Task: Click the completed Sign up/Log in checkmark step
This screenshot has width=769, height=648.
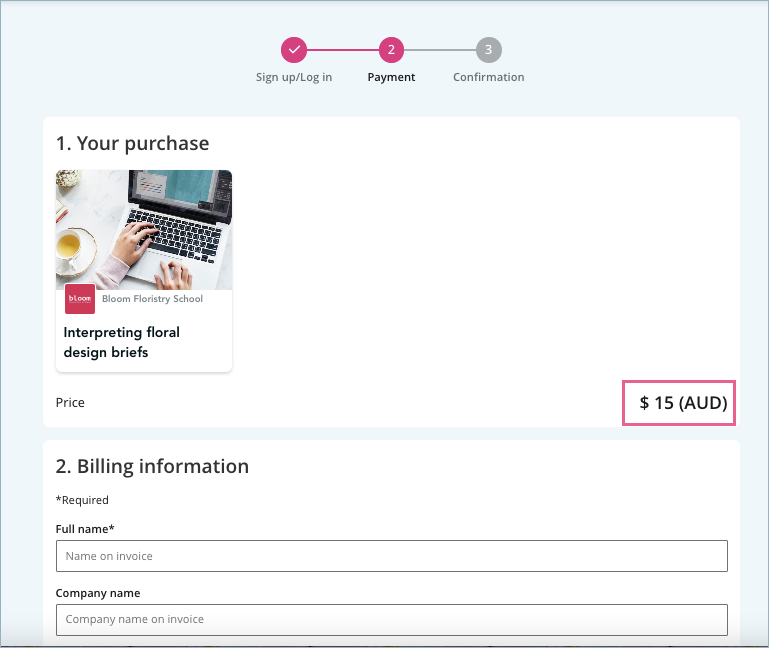Action: coord(294,50)
